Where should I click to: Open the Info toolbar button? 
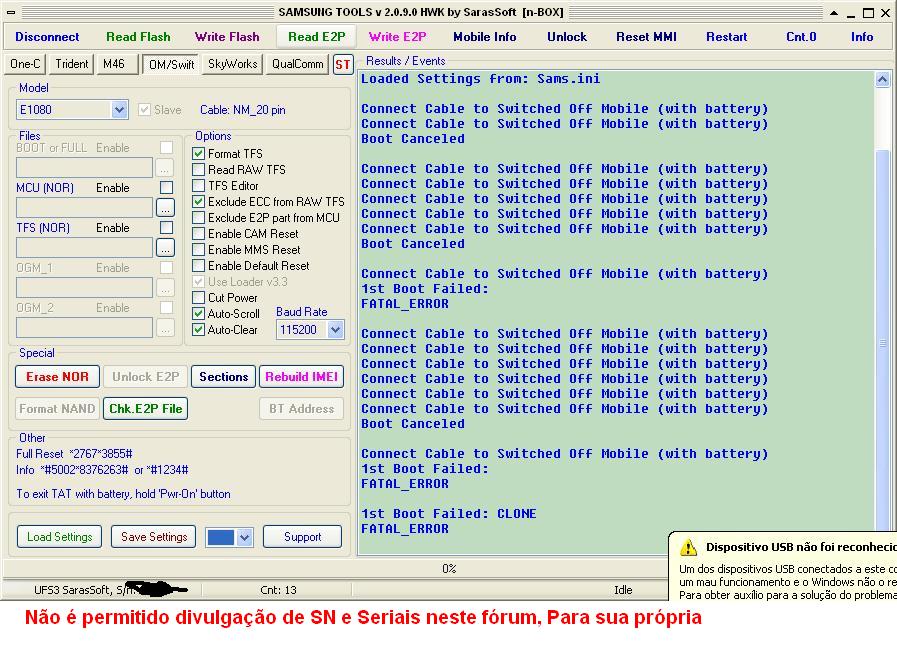pos(862,37)
